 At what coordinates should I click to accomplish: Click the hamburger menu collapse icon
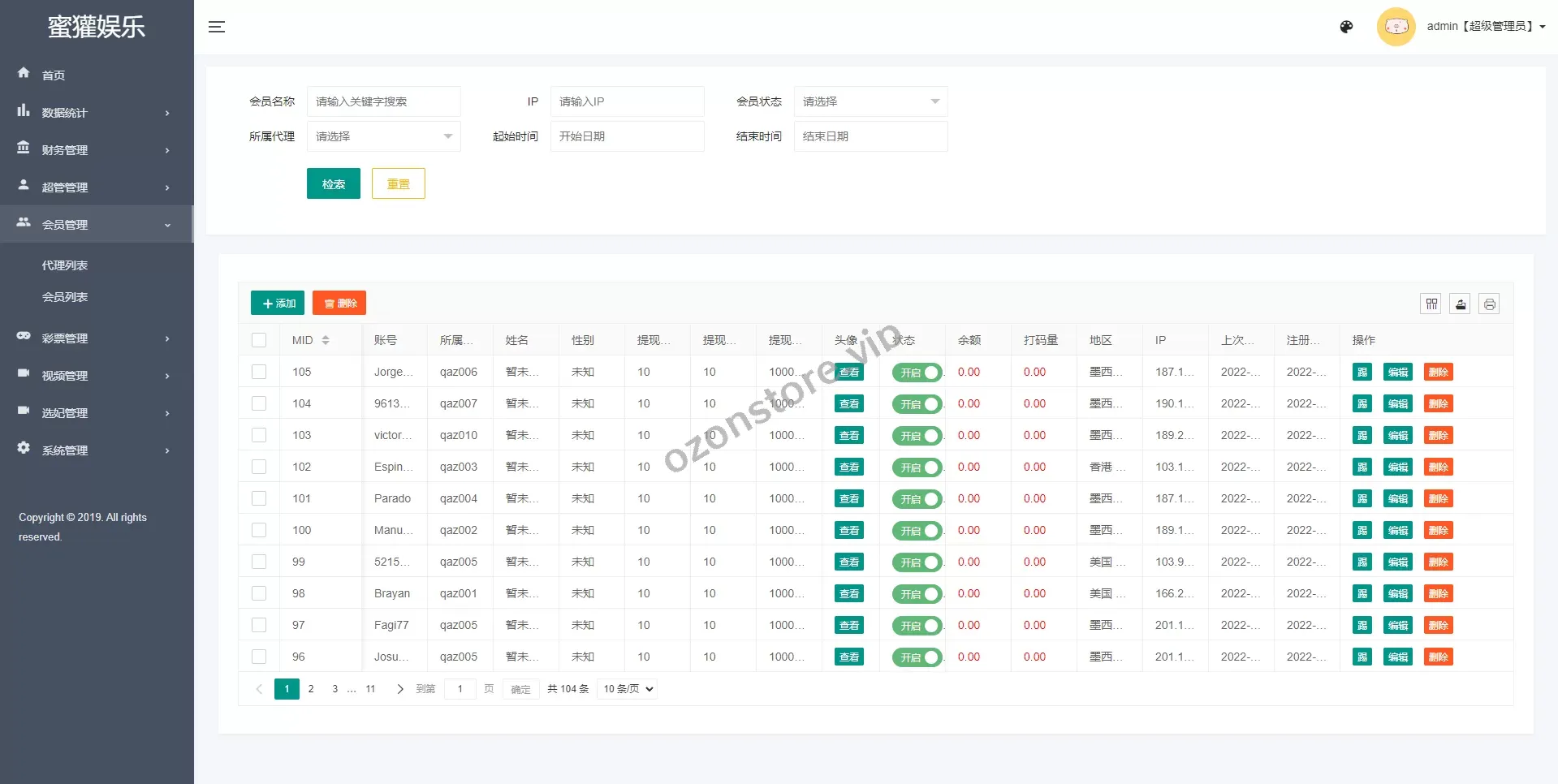(216, 27)
